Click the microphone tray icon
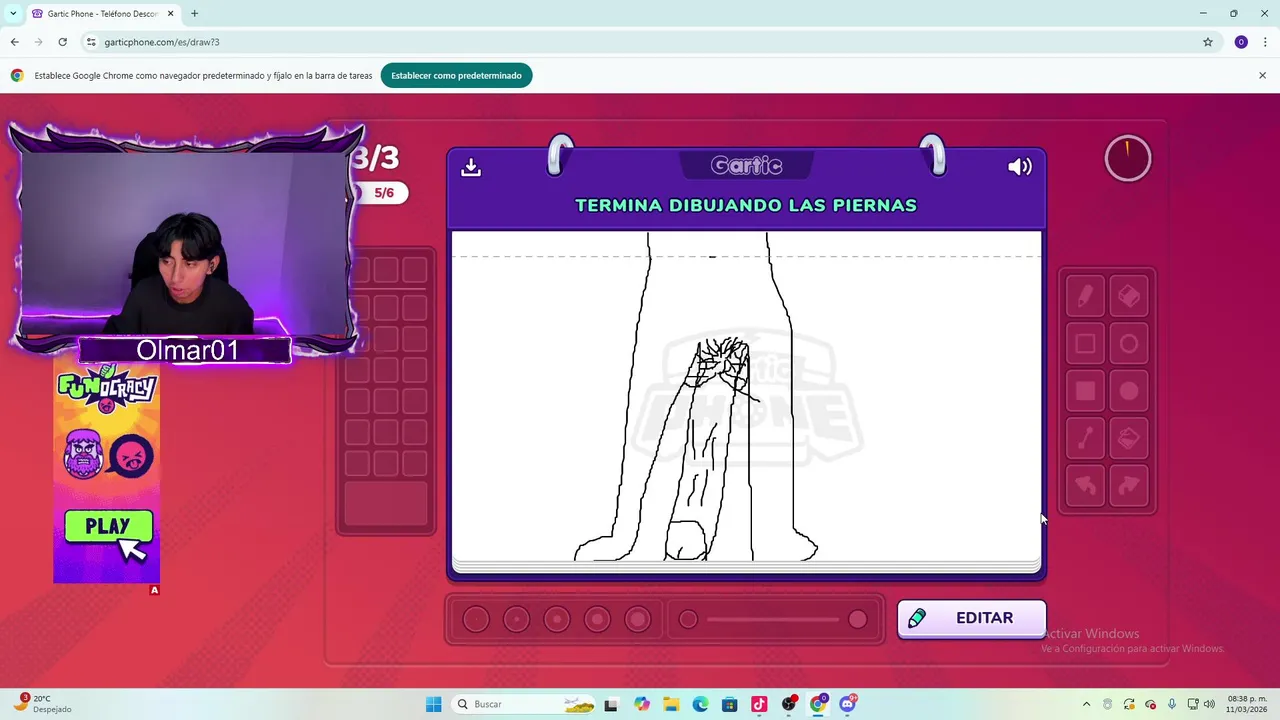This screenshot has width=1280, height=720. [1171, 704]
